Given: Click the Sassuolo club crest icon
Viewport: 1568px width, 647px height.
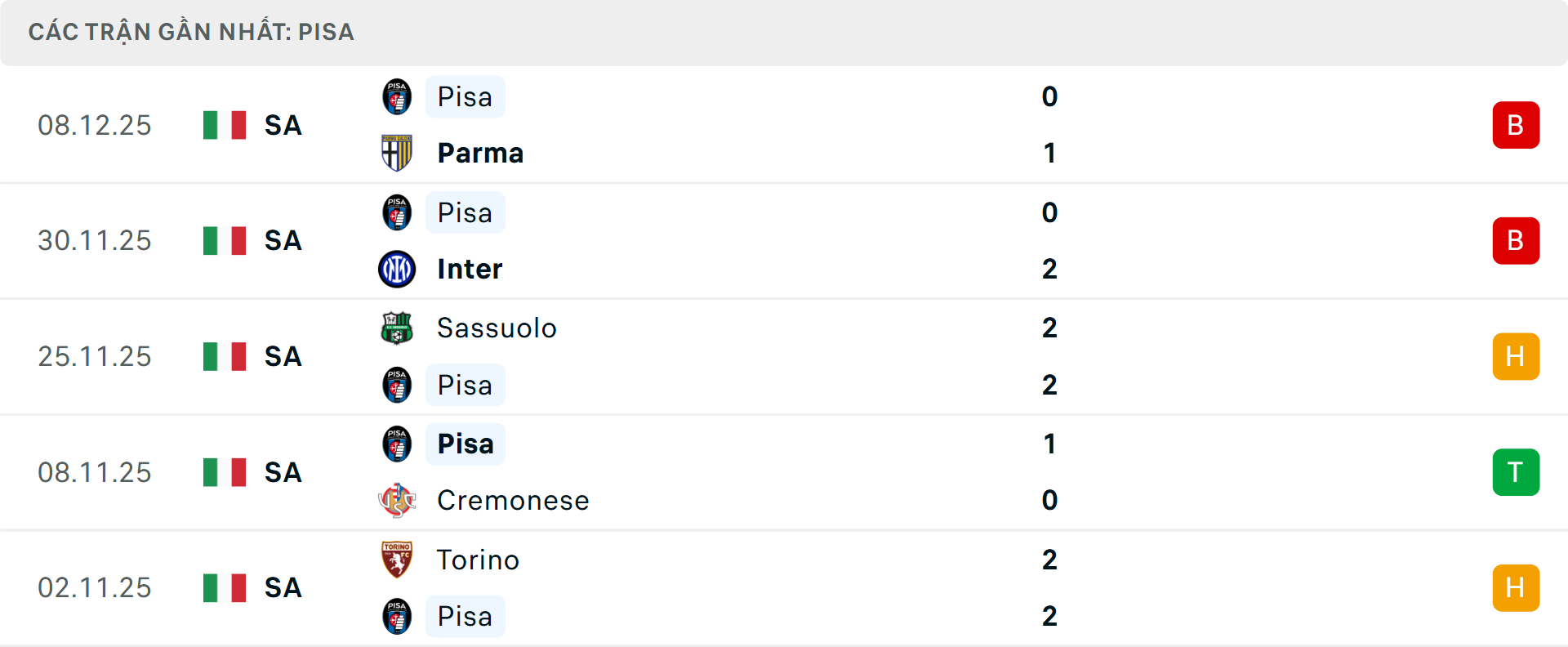Looking at the screenshot, I should point(397,328).
